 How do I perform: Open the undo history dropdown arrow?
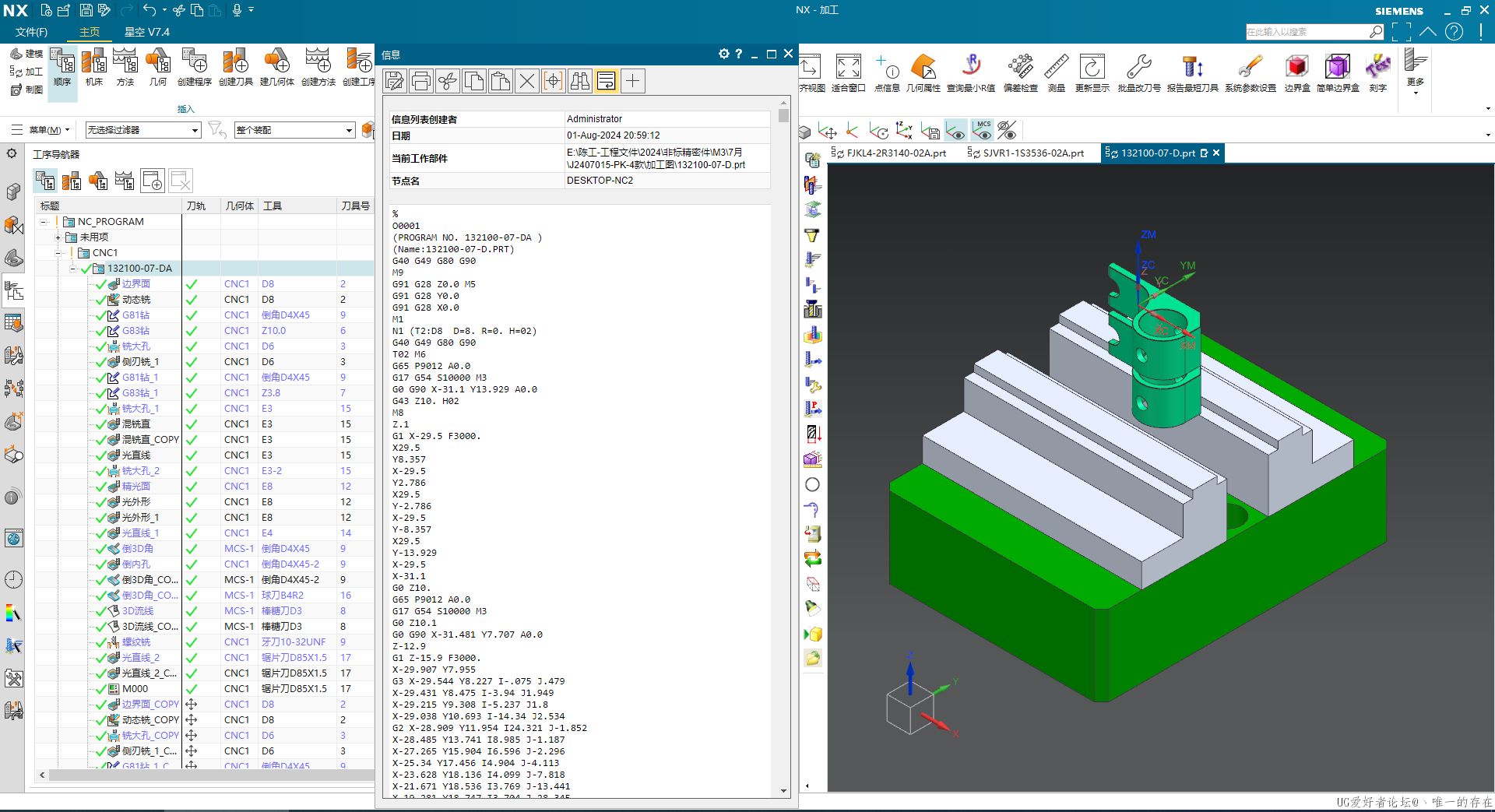coord(165,10)
